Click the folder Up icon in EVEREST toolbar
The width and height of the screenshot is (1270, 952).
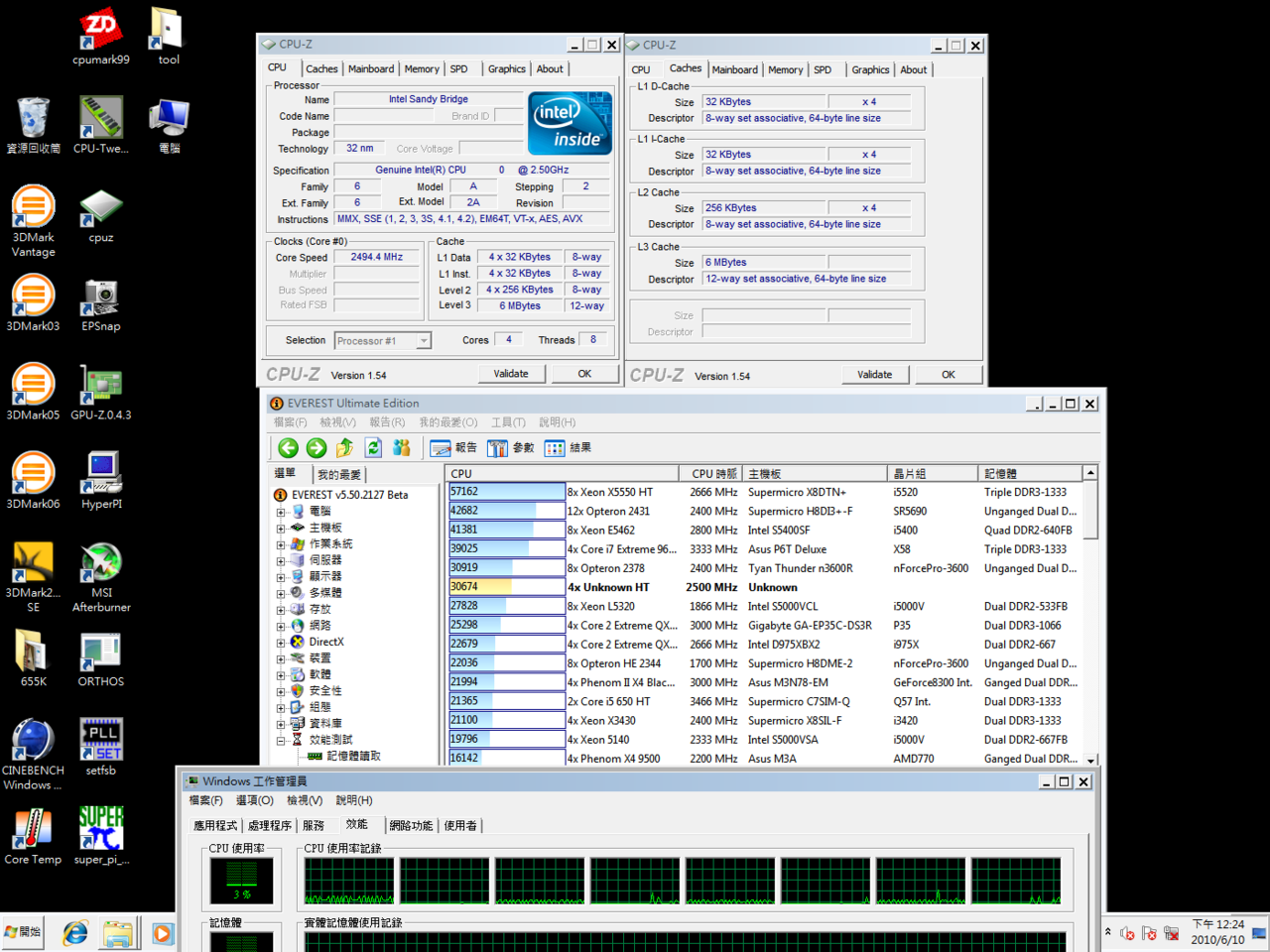pyautogui.click(x=344, y=448)
